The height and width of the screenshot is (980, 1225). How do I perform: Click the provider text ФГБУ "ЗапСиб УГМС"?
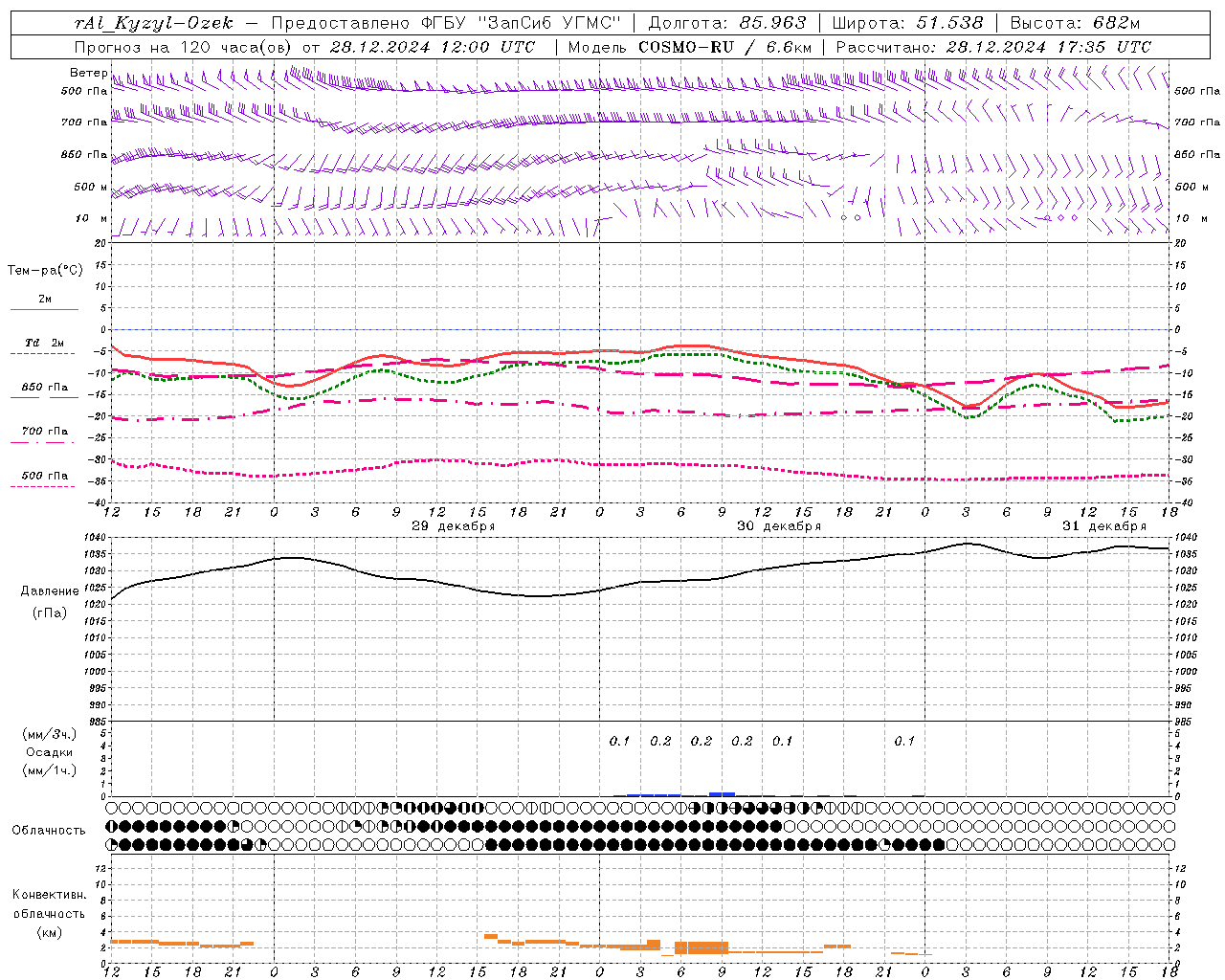pos(521,23)
